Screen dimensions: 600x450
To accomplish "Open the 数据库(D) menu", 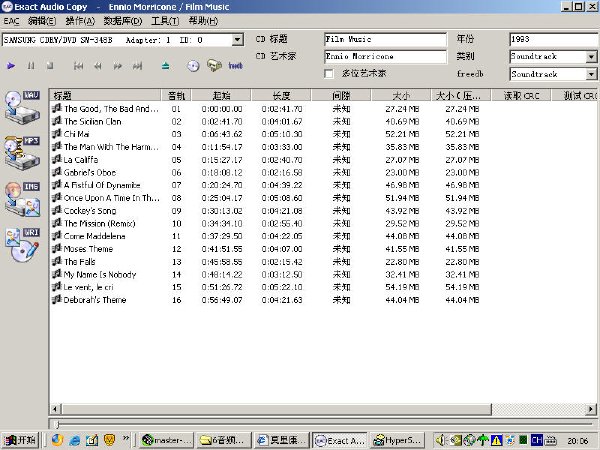I will [123, 21].
